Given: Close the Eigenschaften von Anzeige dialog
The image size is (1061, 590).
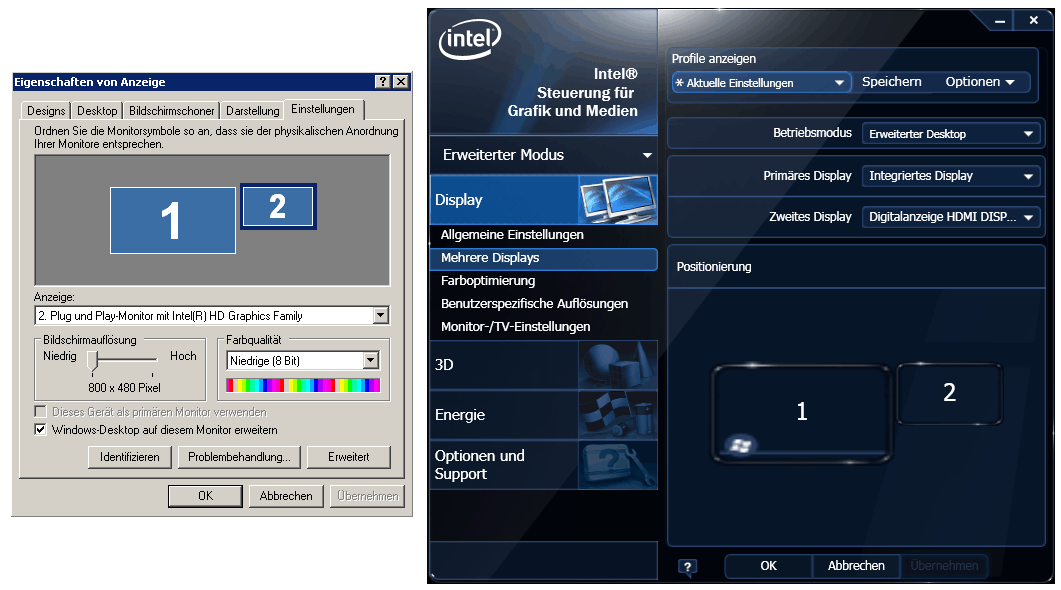Looking at the screenshot, I should click(401, 82).
